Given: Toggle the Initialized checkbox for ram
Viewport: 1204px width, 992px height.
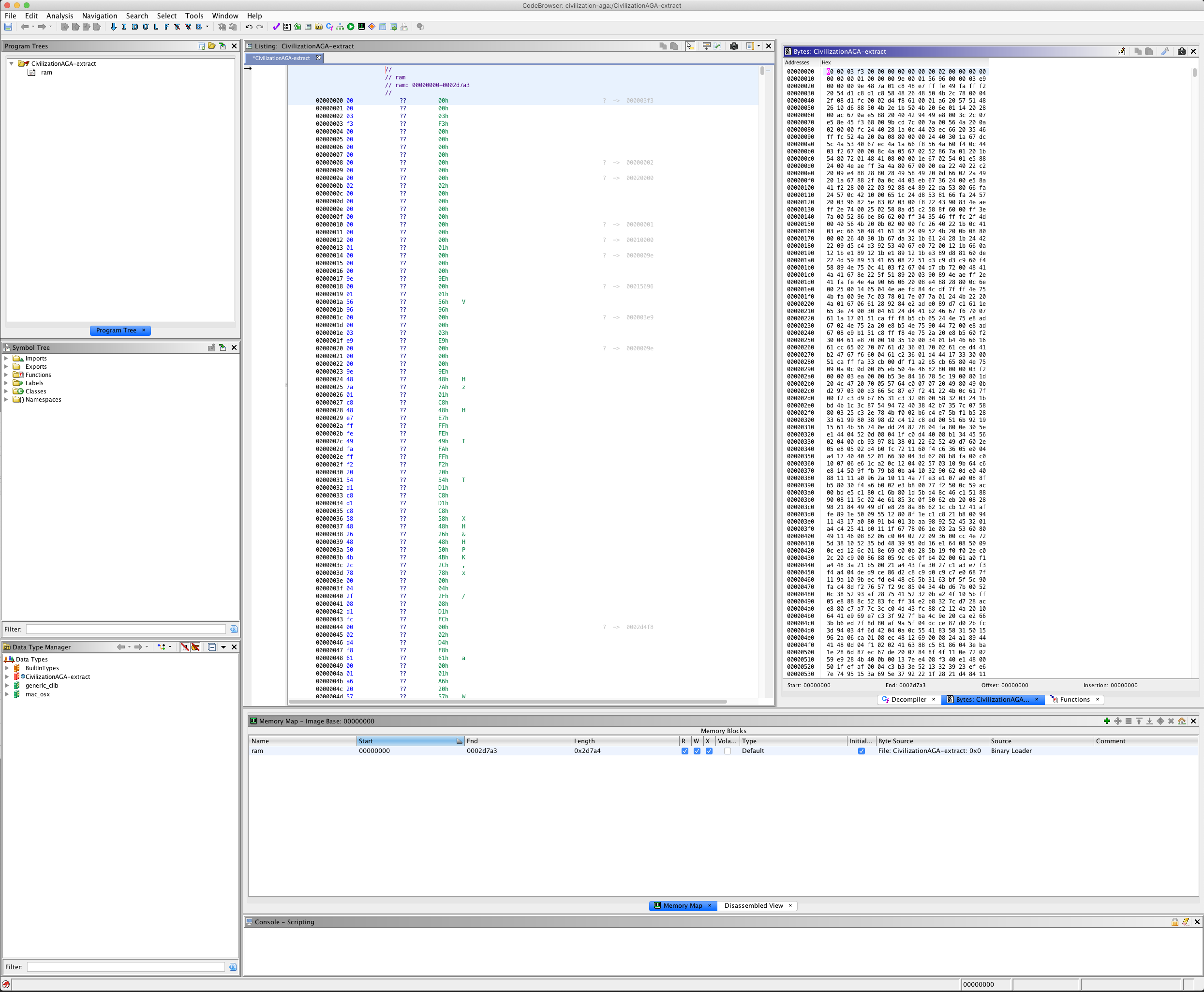Looking at the screenshot, I should [x=862, y=751].
